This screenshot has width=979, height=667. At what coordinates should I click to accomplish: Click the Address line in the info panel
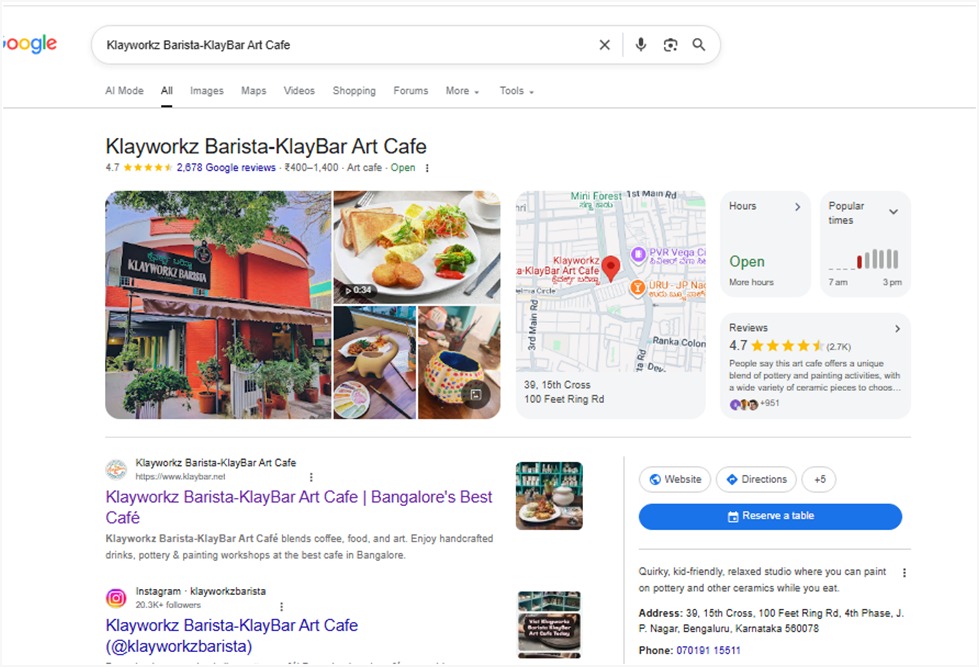coord(771,621)
